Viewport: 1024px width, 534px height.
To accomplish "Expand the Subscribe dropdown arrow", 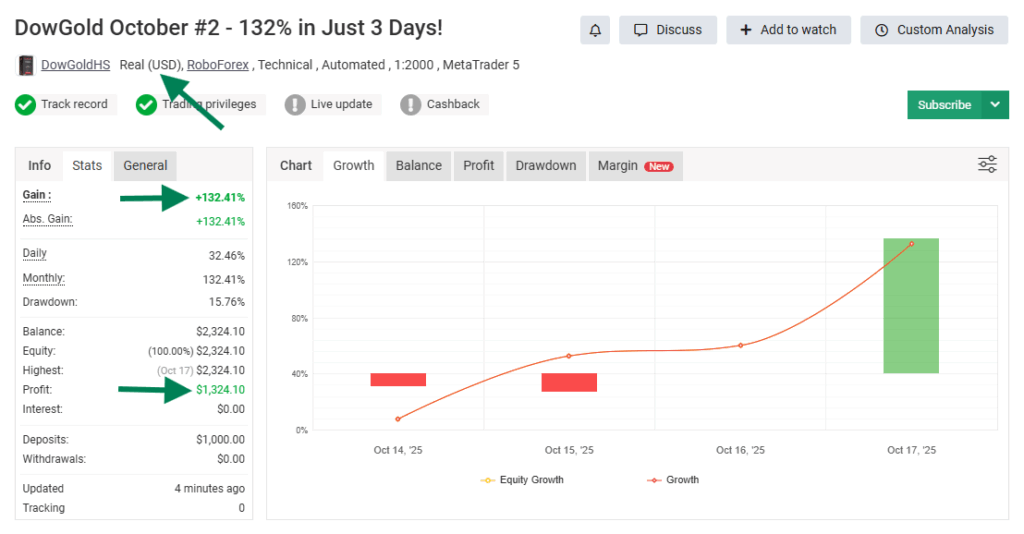I will pyautogui.click(x=995, y=105).
